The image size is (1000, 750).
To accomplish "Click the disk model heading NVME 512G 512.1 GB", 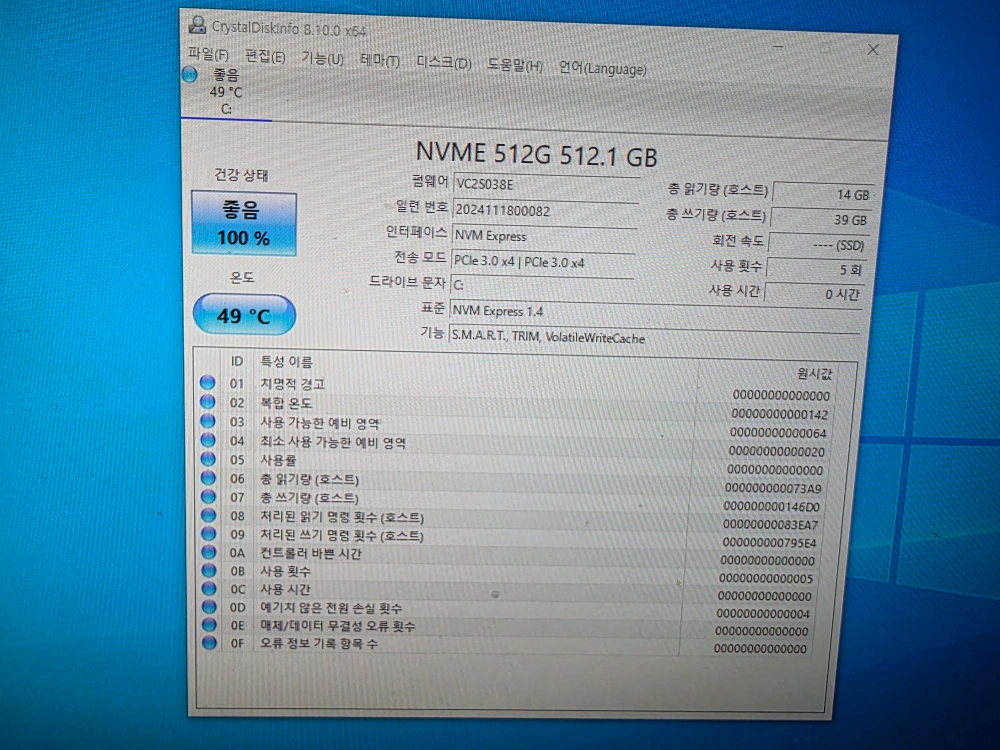I will click(x=536, y=154).
